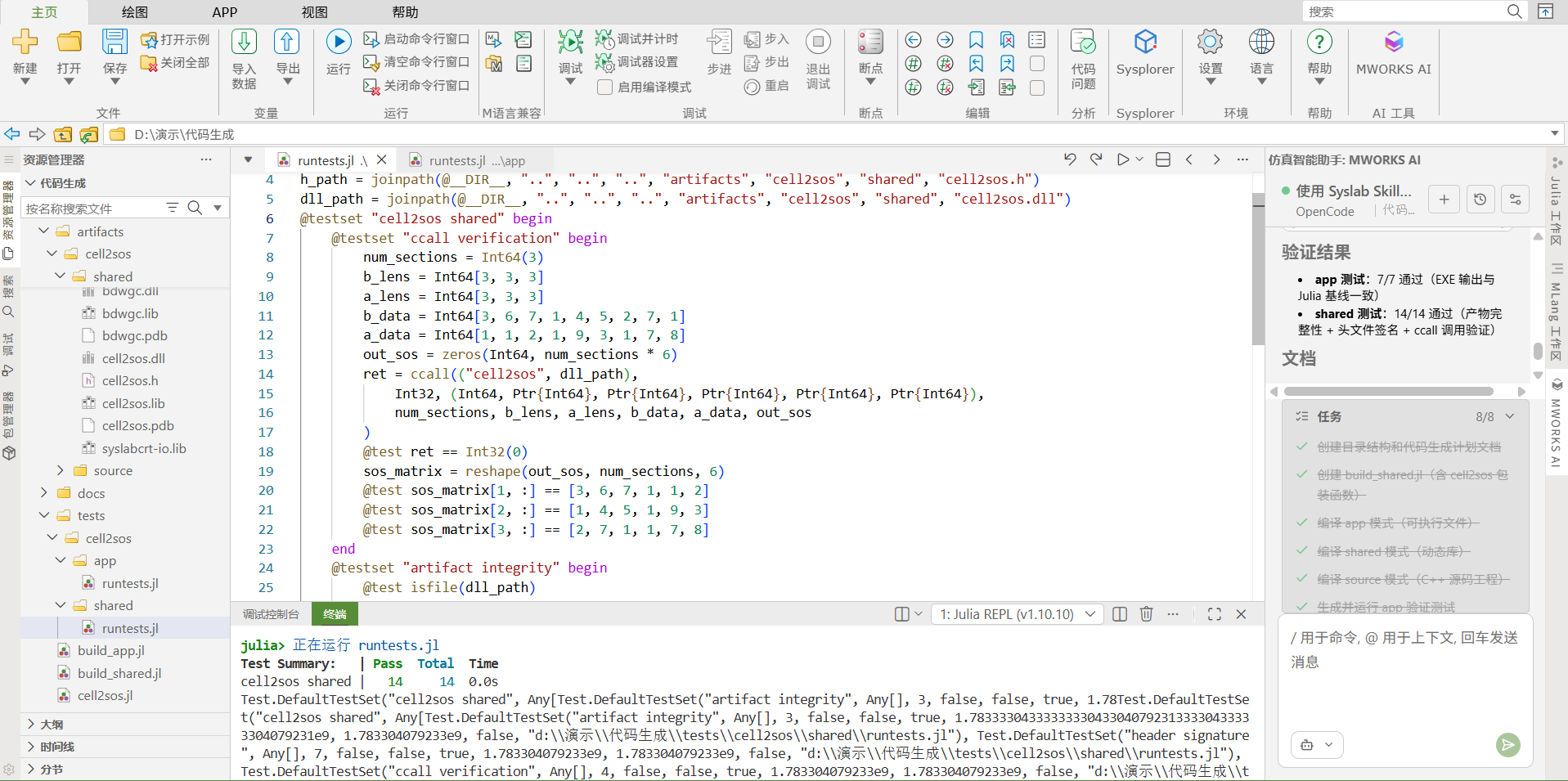Screen dimensions: 1568x781
Task: Close the active runtests.jl tab
Action: pyautogui.click(x=381, y=159)
